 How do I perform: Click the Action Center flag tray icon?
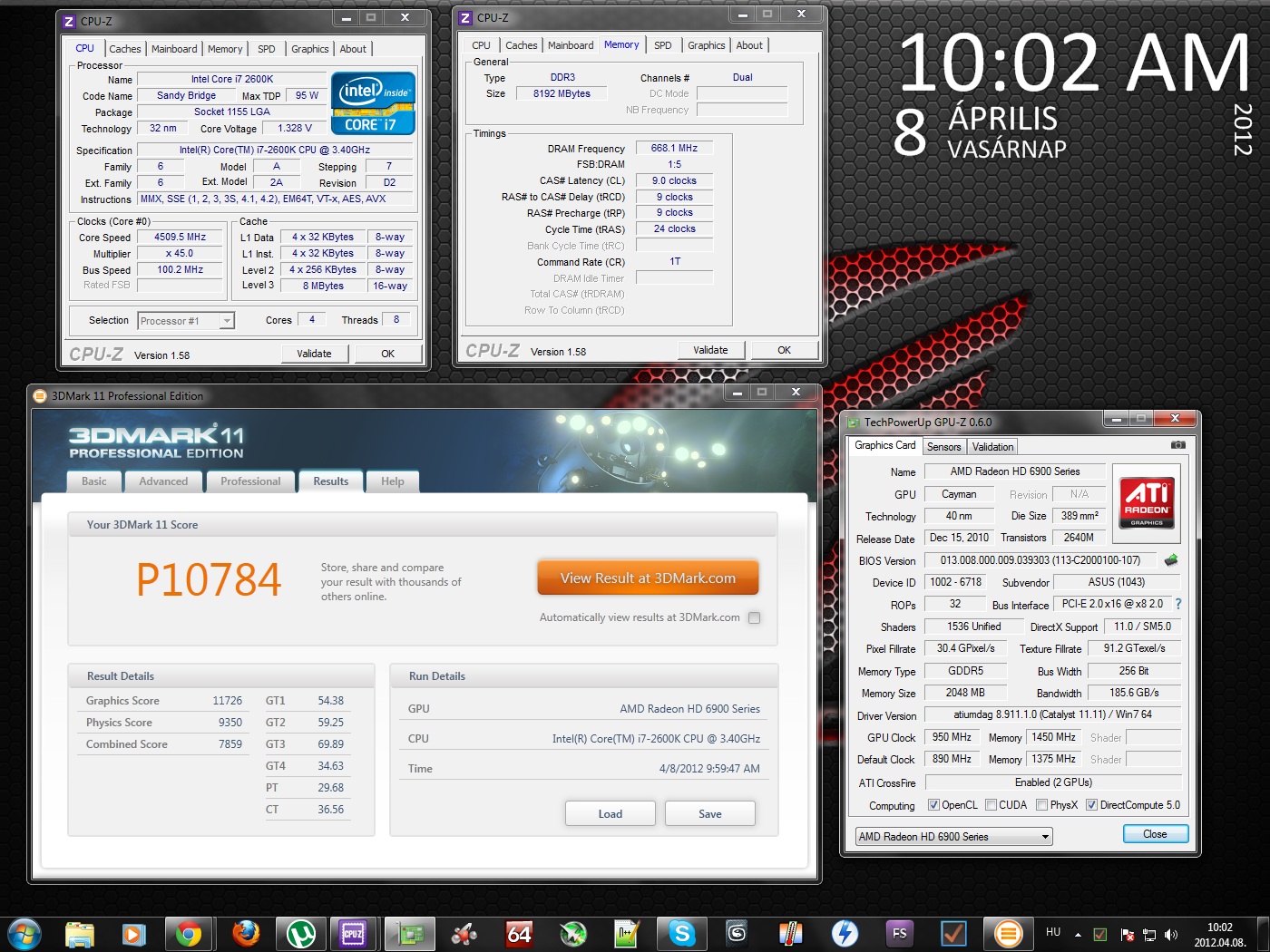click(1126, 934)
